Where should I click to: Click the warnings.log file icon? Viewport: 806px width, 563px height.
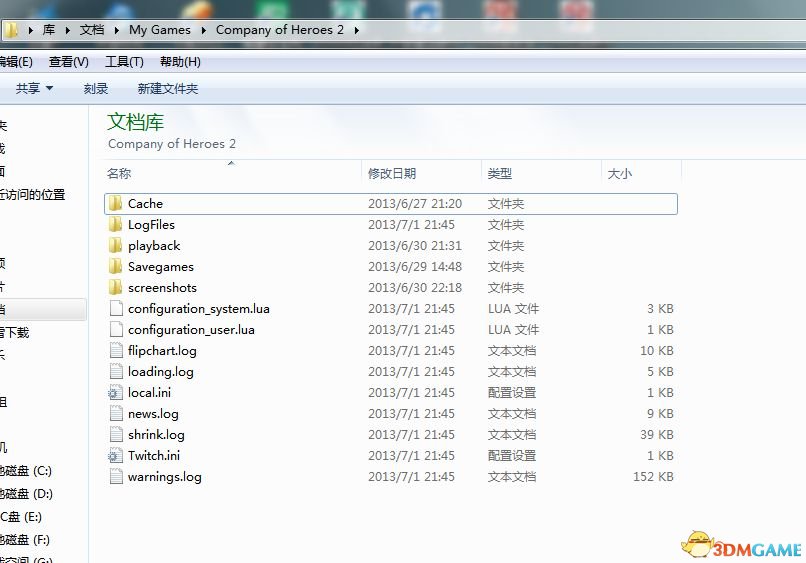[116, 477]
